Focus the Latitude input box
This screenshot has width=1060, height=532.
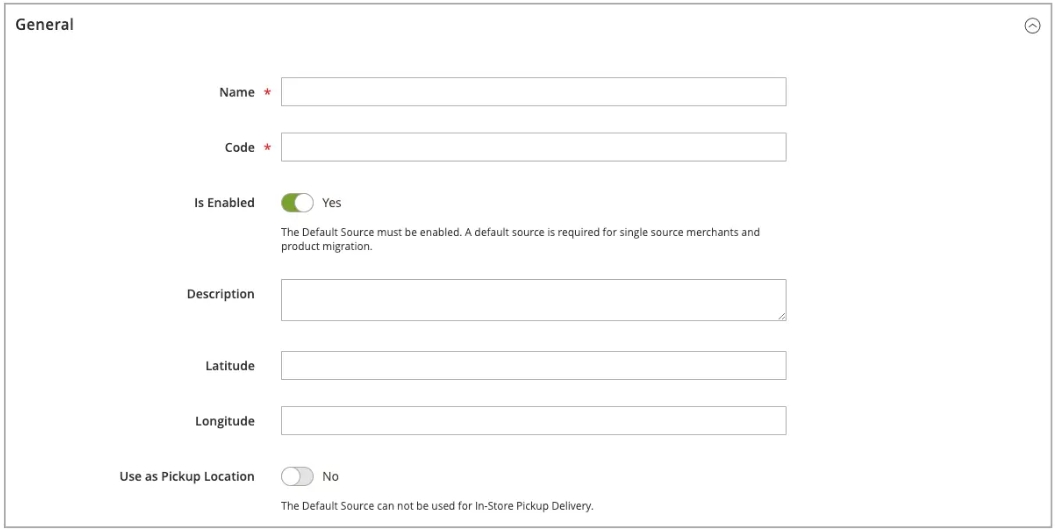pyautogui.click(x=533, y=366)
